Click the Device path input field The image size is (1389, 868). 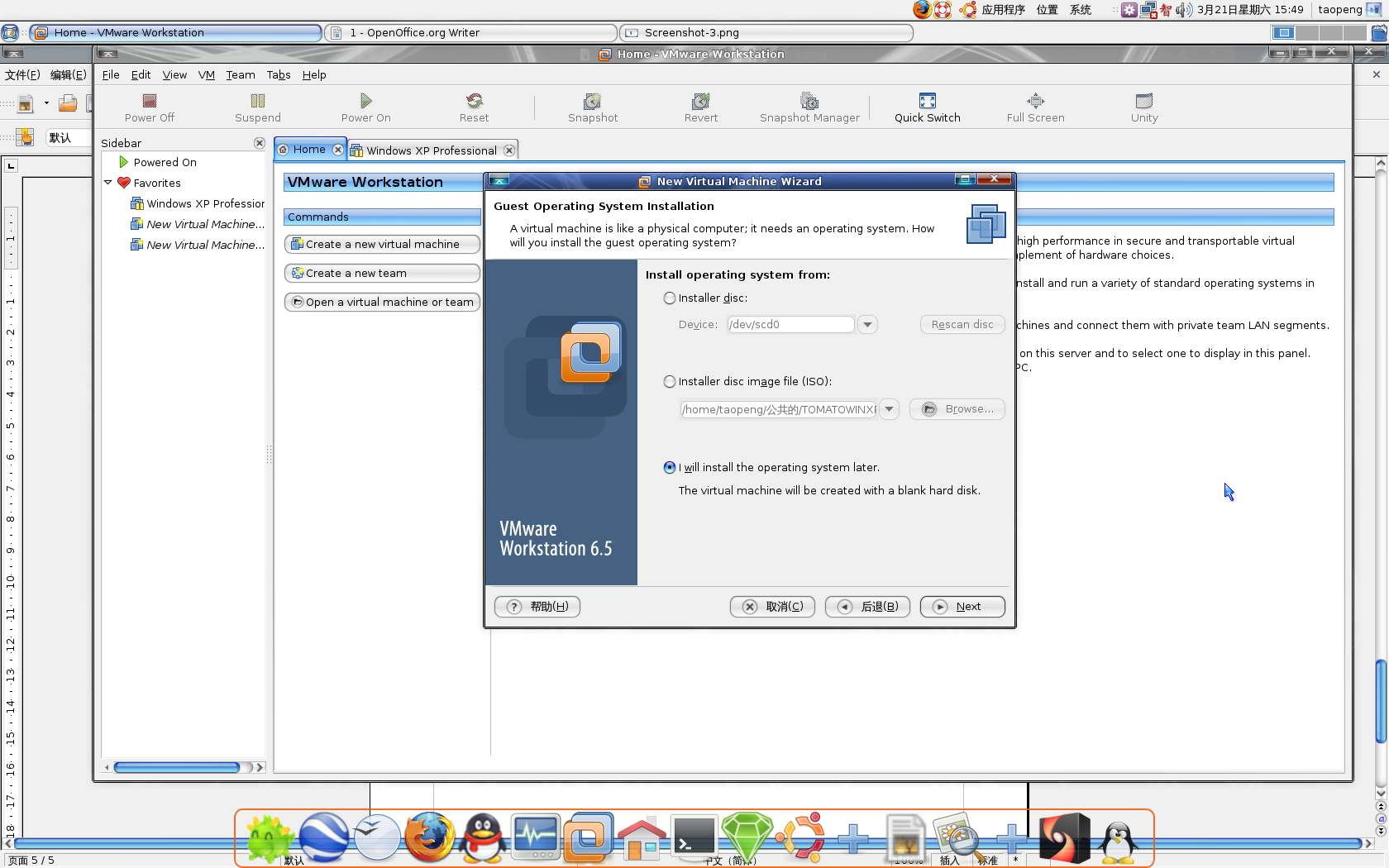[x=790, y=325]
